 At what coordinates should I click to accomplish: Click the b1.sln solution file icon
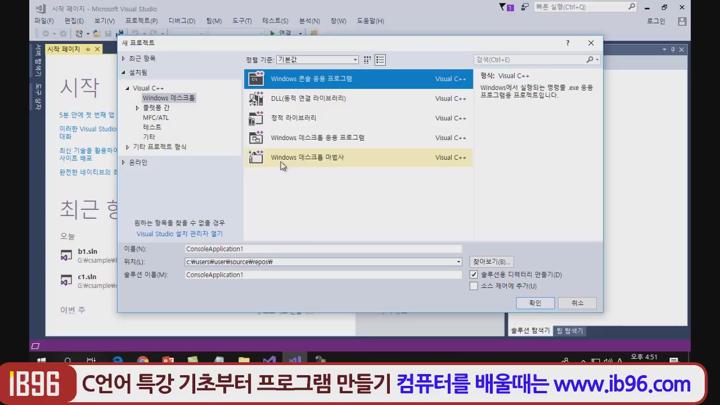click(x=66, y=255)
